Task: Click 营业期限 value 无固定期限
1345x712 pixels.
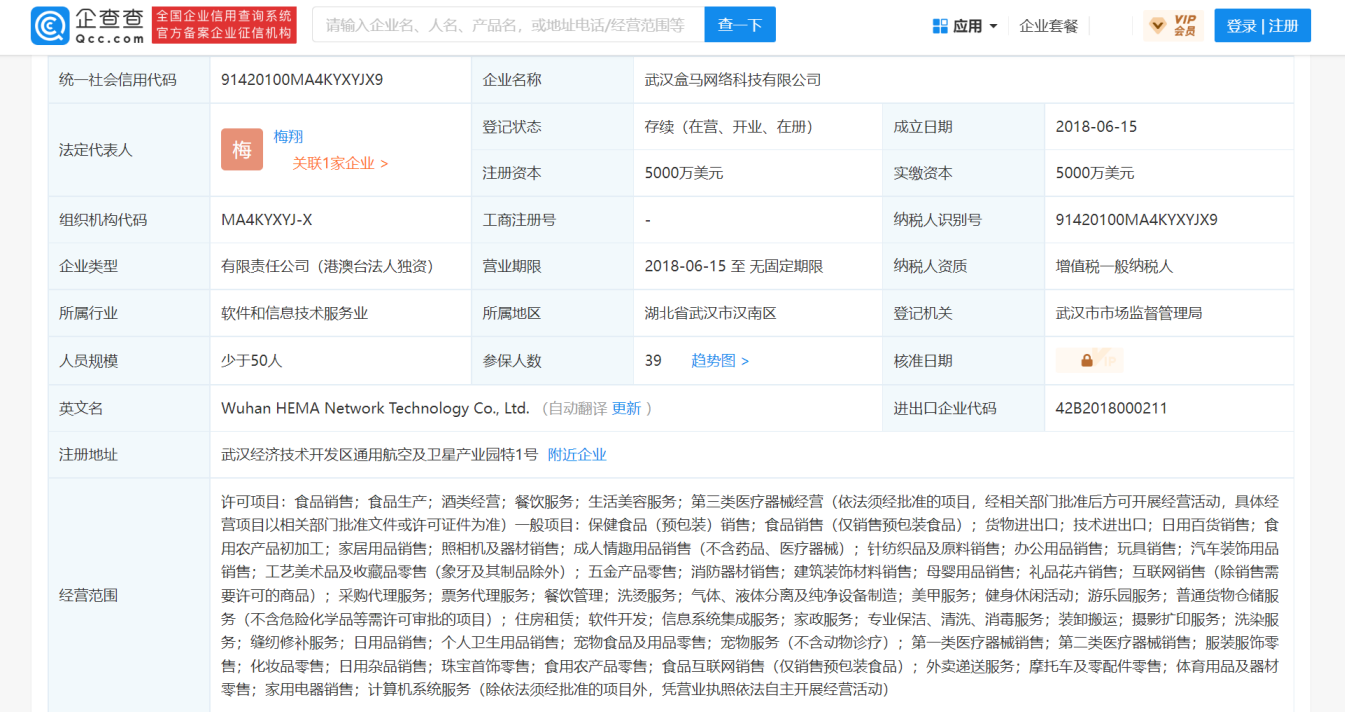Action: point(786,266)
